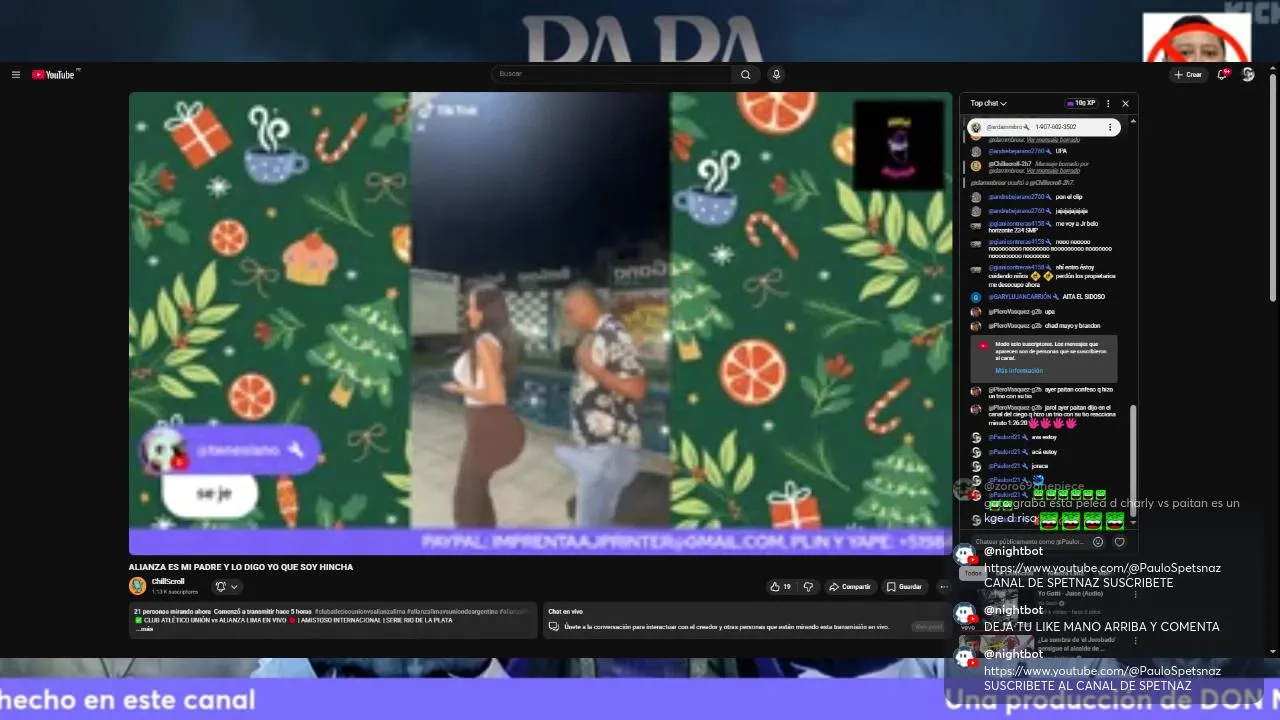Open more actions menu beside Guardar
Screen dimensions: 1280x720
point(943,587)
